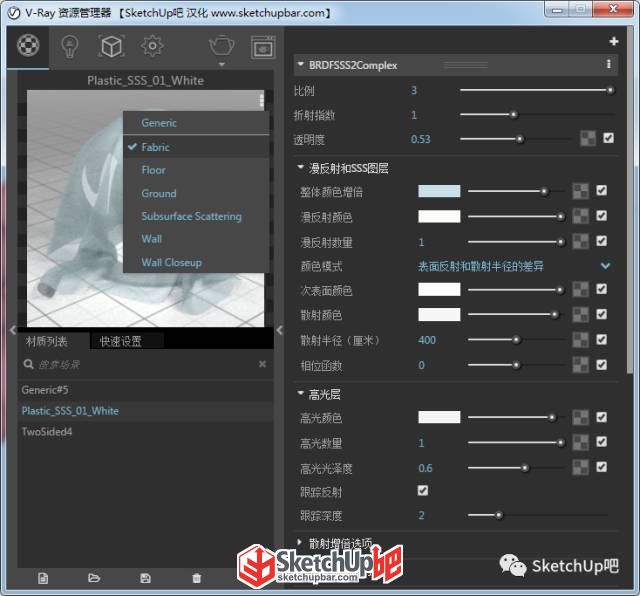Select Generic#5 material
The image size is (640, 596).
coord(145,390)
